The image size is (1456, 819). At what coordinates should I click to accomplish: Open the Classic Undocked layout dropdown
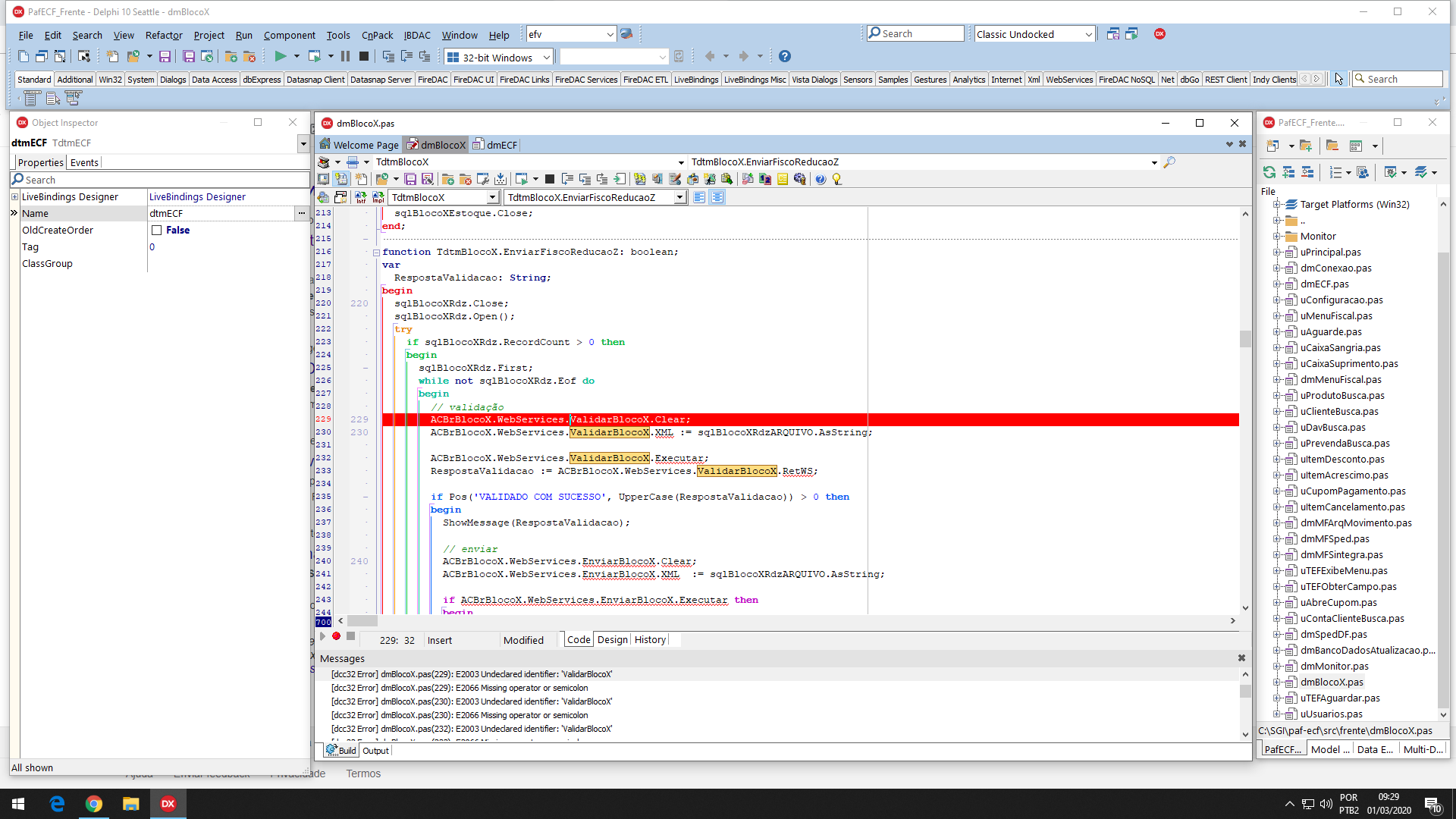point(1088,34)
